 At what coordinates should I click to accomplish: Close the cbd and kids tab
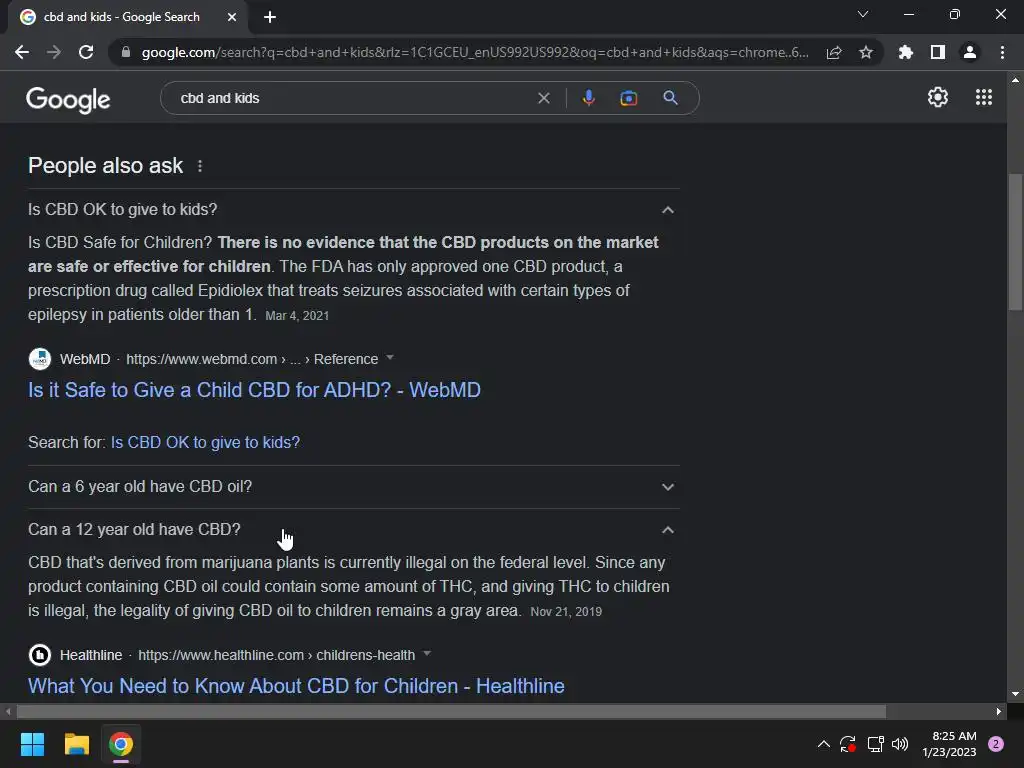pos(232,17)
